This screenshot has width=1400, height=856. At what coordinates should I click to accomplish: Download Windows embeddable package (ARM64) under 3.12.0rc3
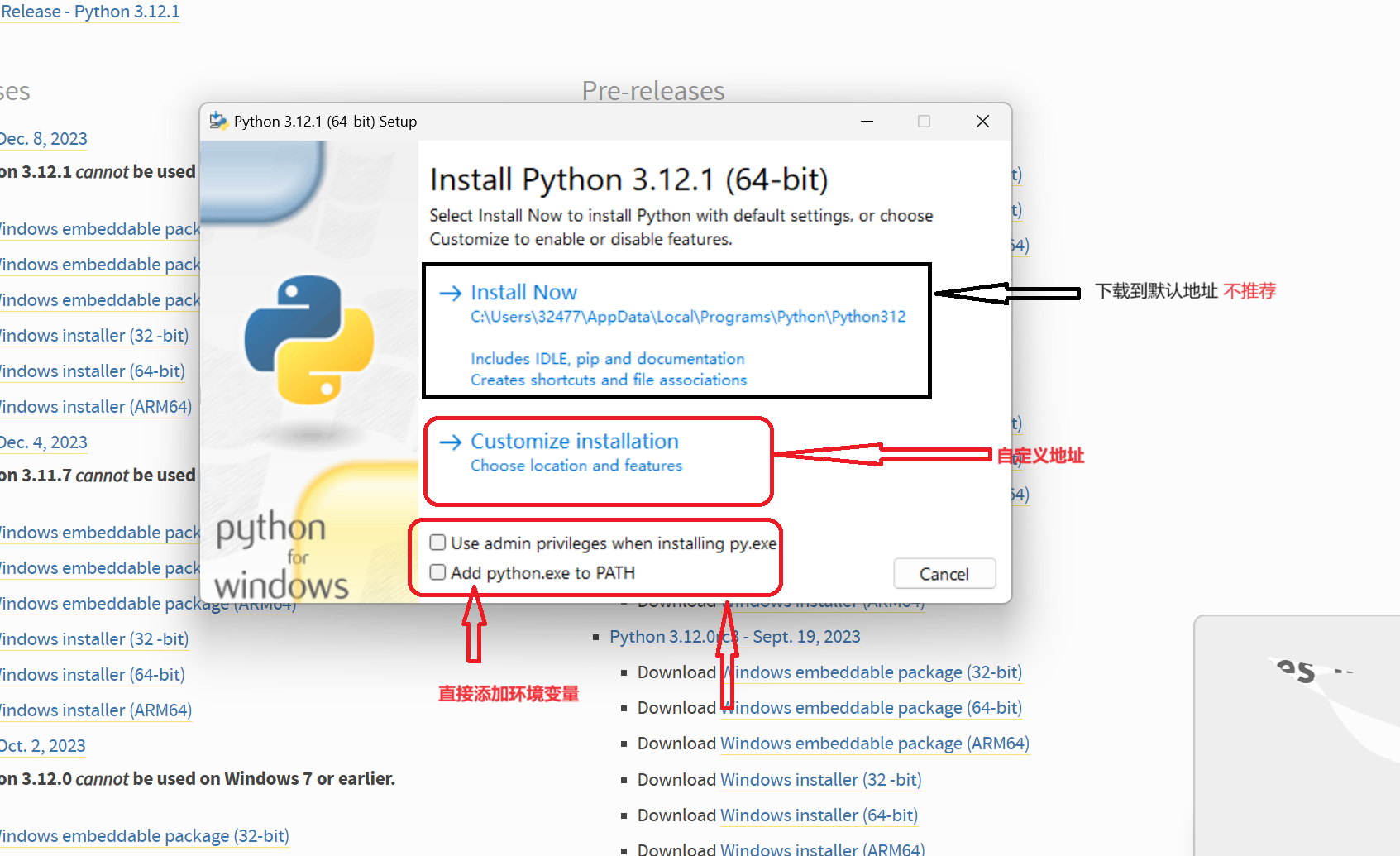pyautogui.click(x=875, y=744)
